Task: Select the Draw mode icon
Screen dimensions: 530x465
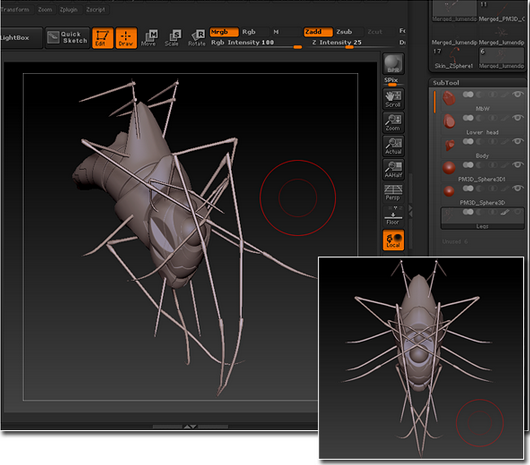Action: click(x=126, y=38)
